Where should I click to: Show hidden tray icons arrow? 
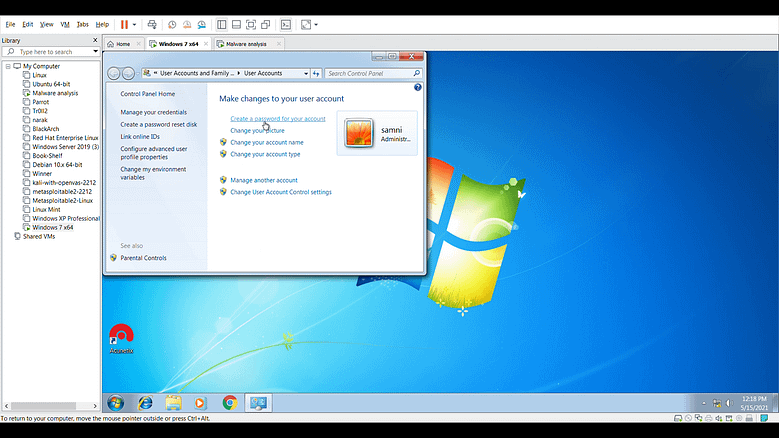(703, 403)
